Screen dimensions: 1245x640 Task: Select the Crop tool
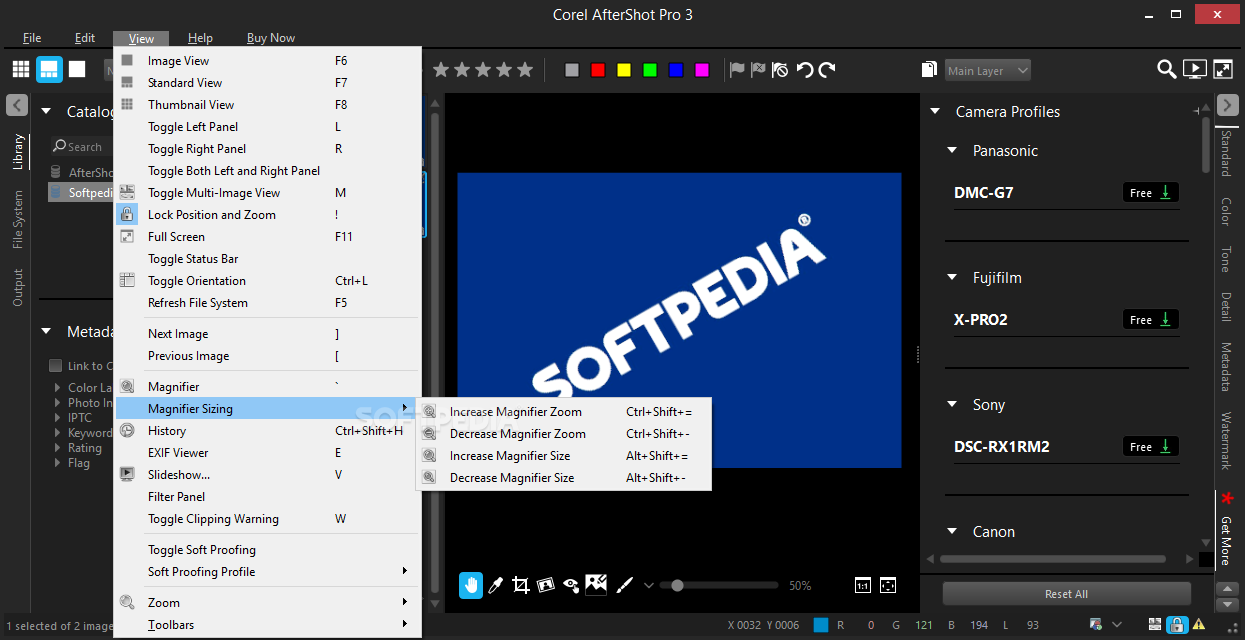tap(520, 585)
